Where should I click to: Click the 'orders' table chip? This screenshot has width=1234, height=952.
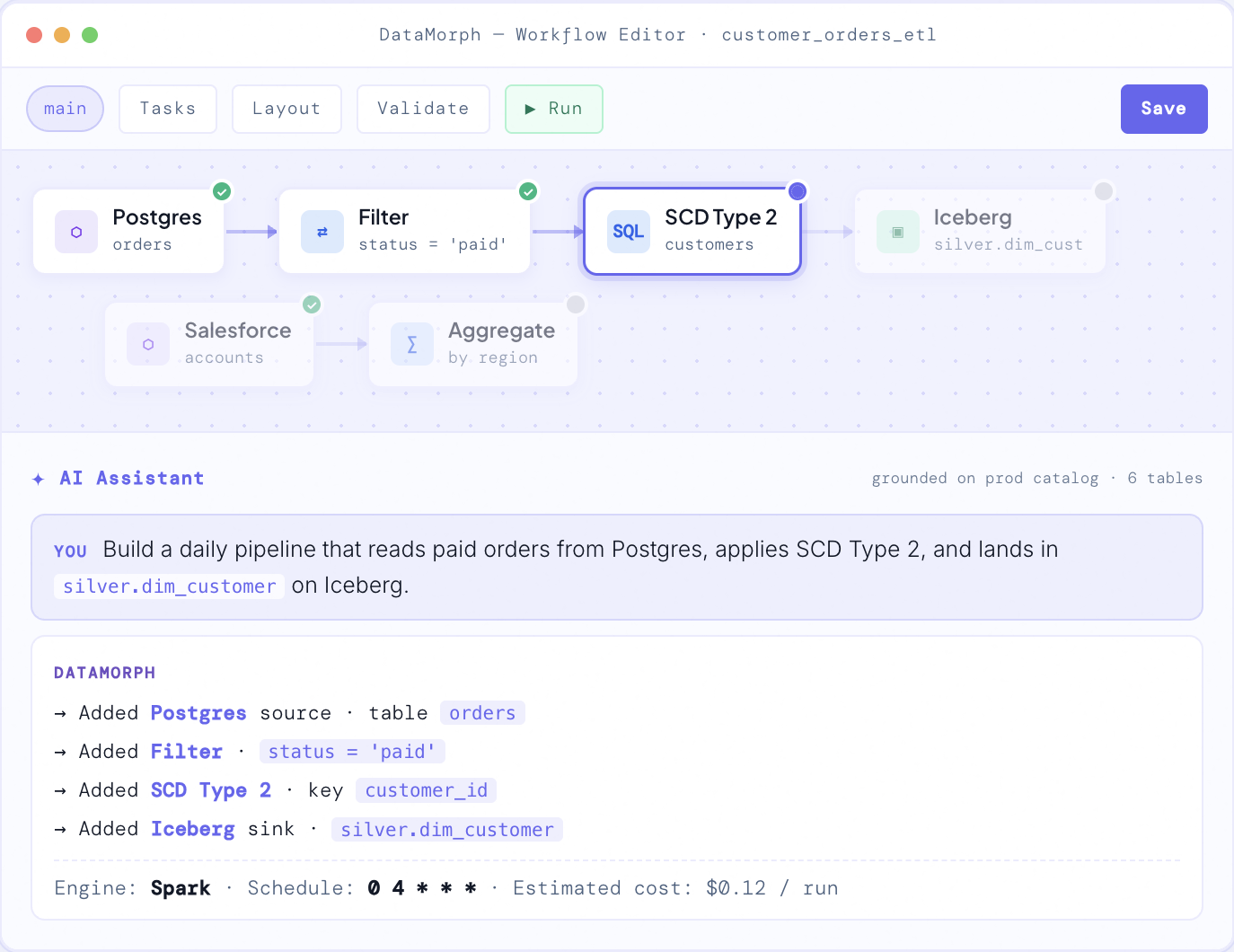point(482,713)
